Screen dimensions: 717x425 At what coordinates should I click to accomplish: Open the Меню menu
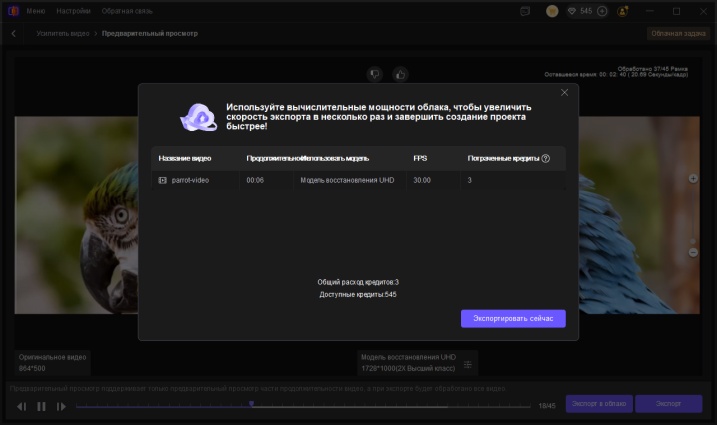click(36, 11)
